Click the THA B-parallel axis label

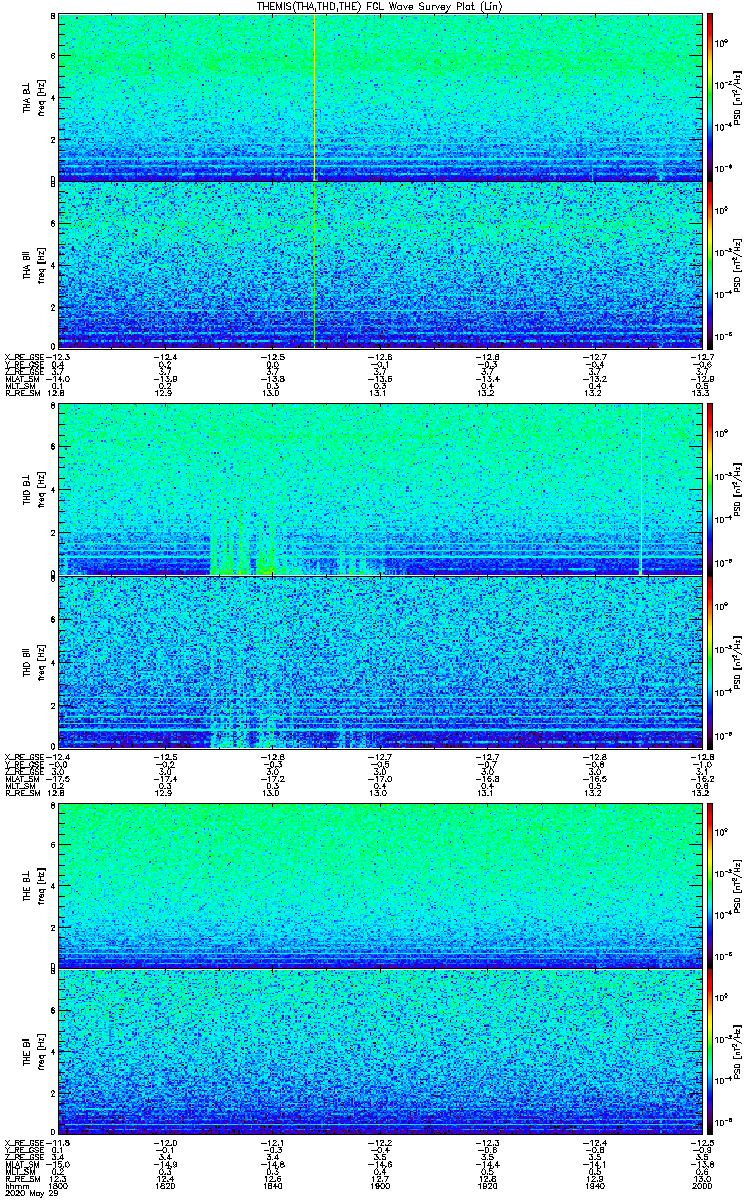[28, 264]
